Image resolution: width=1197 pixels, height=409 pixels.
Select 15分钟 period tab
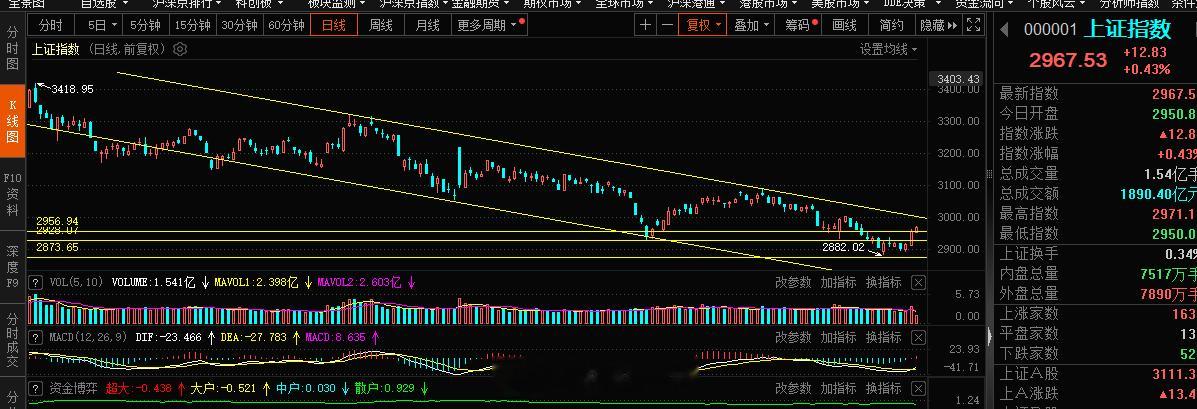pos(192,25)
